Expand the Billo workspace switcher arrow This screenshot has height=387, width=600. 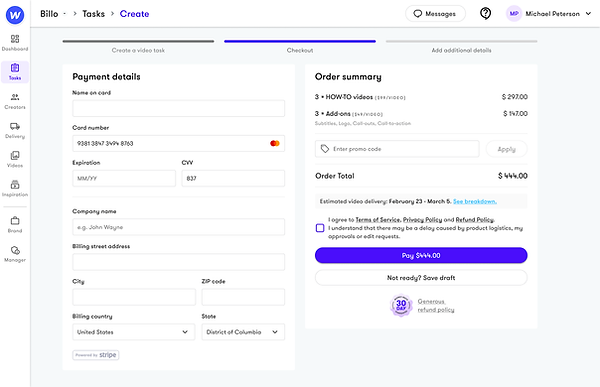click(65, 14)
